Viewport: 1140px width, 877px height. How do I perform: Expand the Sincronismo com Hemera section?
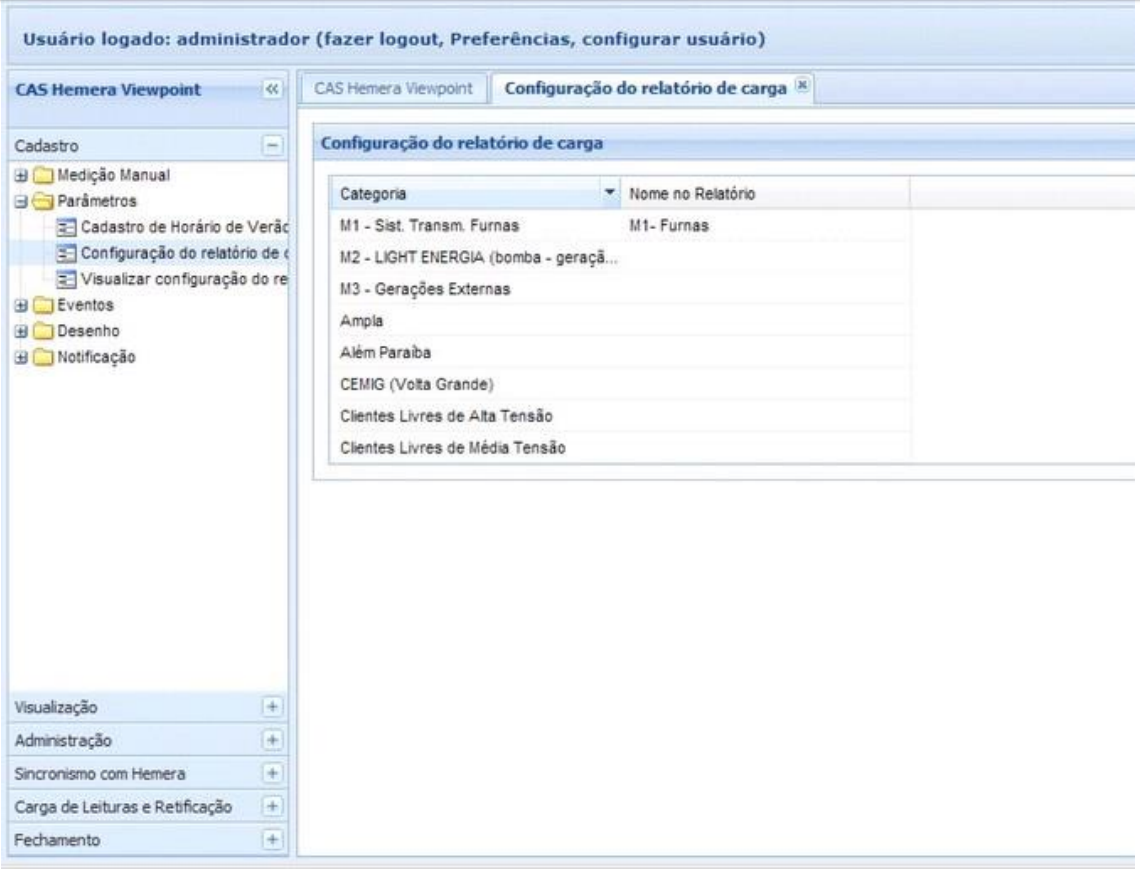(270, 774)
